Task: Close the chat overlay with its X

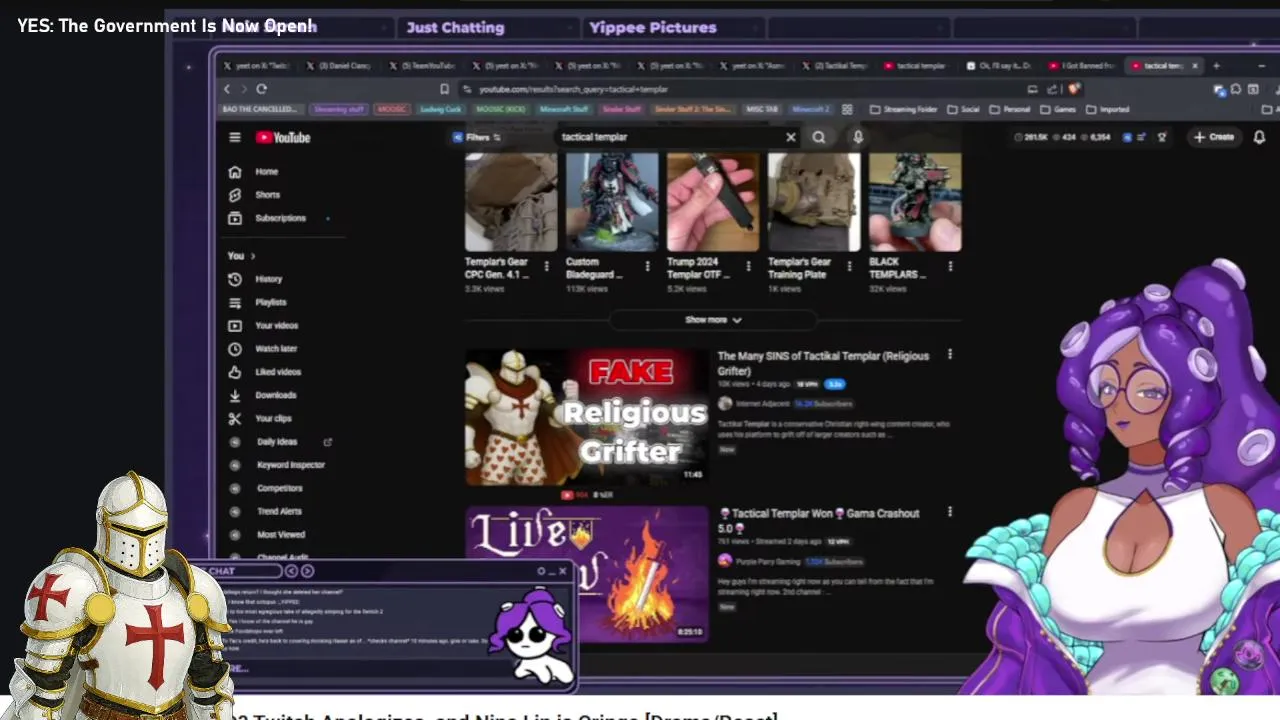Action: coord(563,571)
